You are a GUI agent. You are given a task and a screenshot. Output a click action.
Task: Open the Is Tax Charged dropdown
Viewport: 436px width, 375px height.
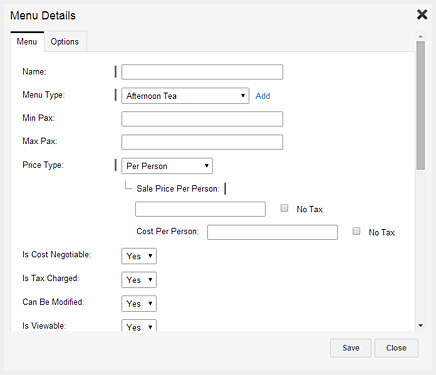139,280
